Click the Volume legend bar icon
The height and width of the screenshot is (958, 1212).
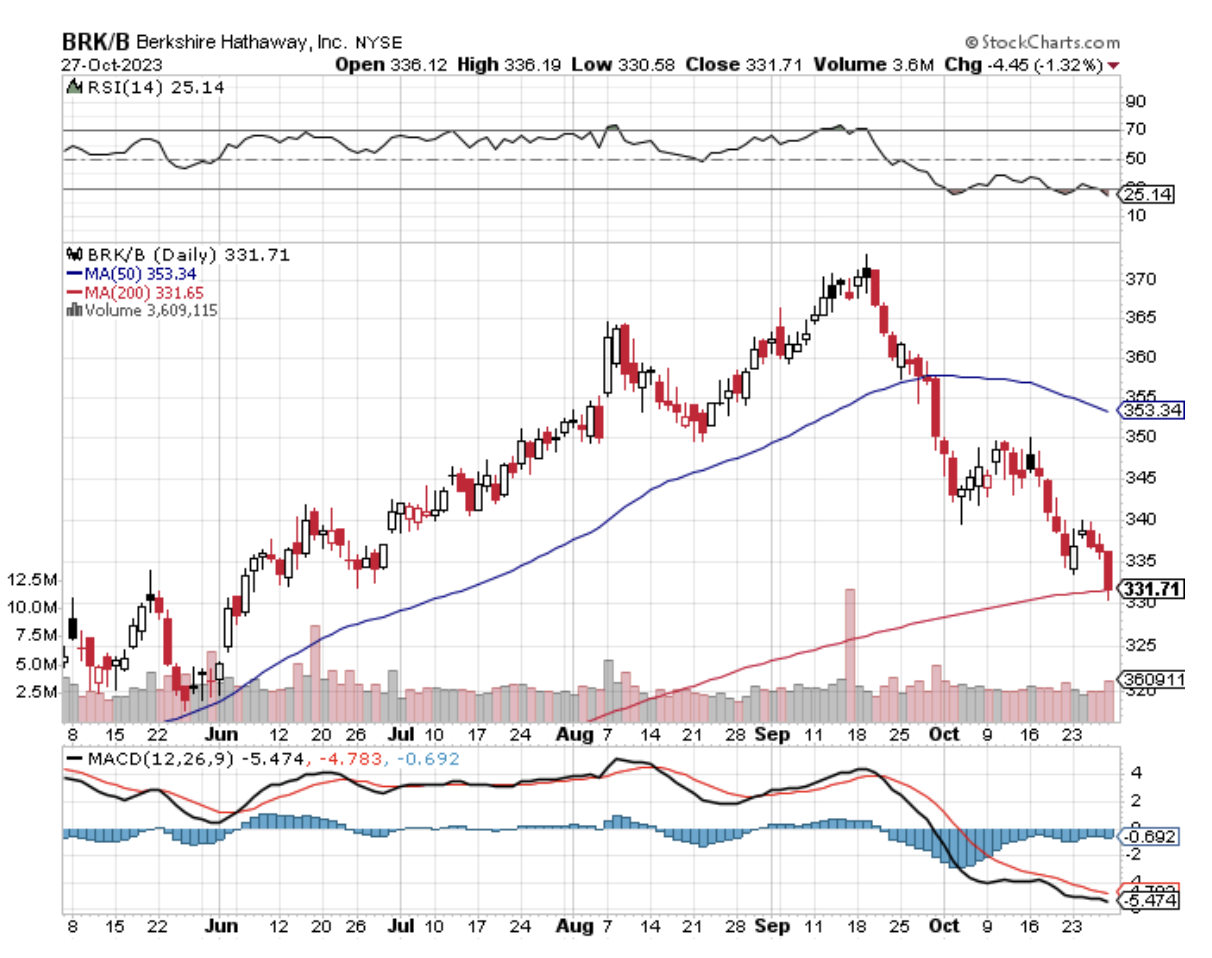pos(72,310)
